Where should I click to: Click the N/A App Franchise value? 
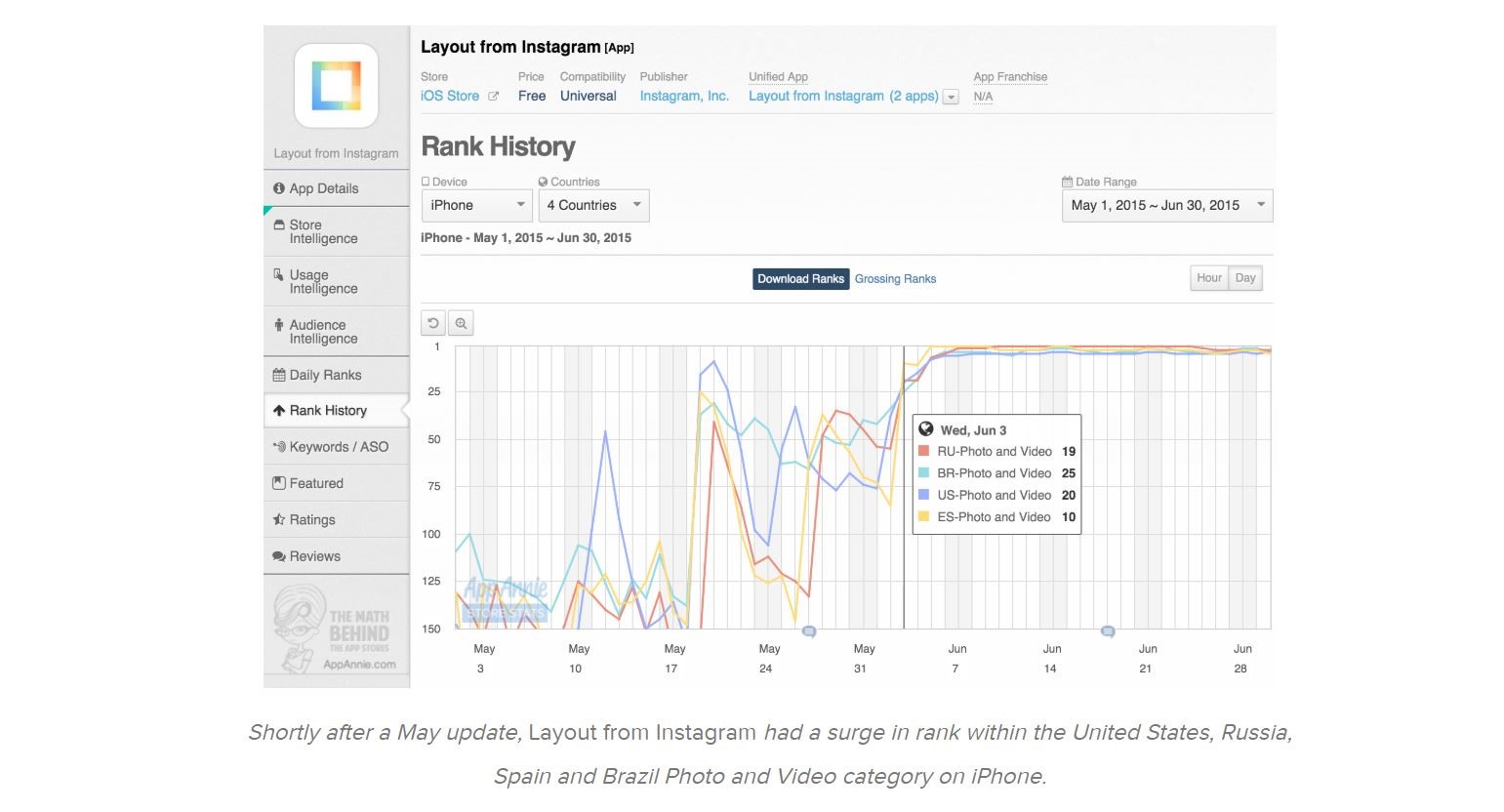coord(983,97)
